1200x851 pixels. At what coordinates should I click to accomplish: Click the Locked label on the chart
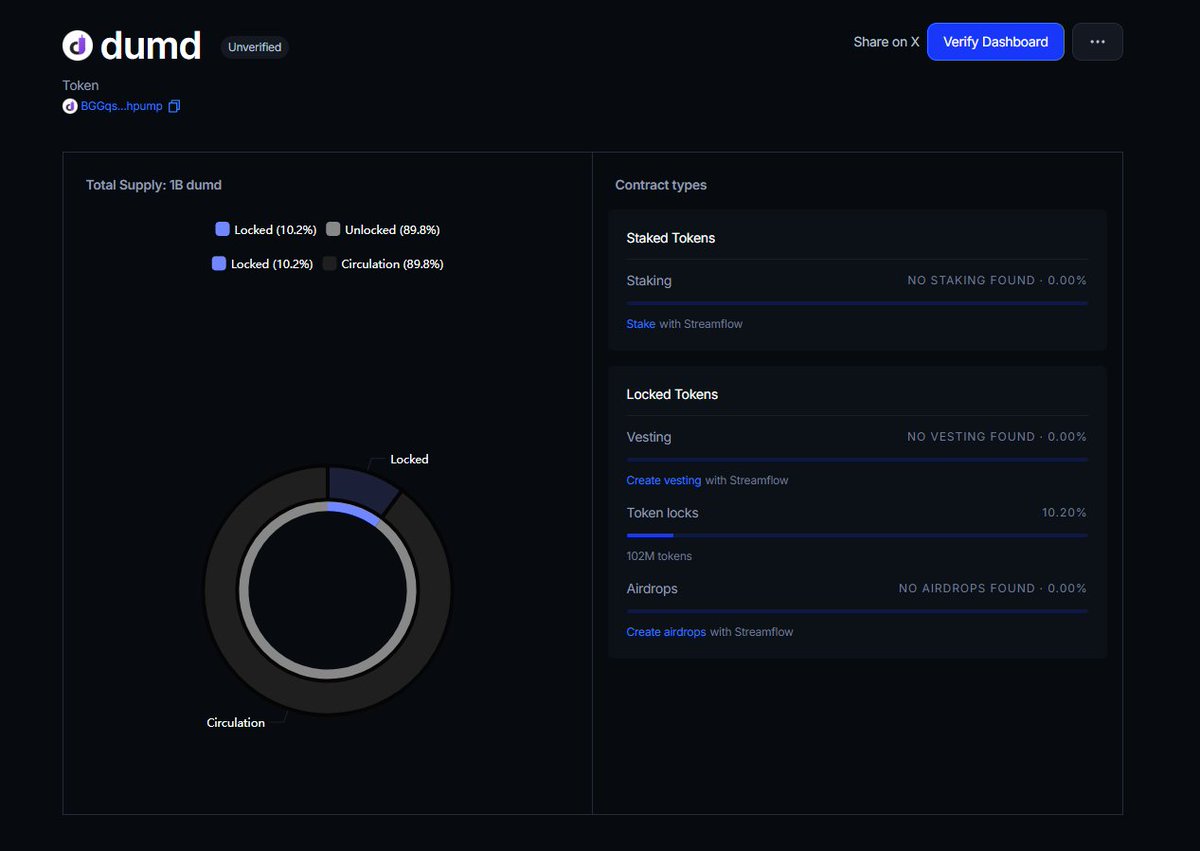pyautogui.click(x=409, y=459)
